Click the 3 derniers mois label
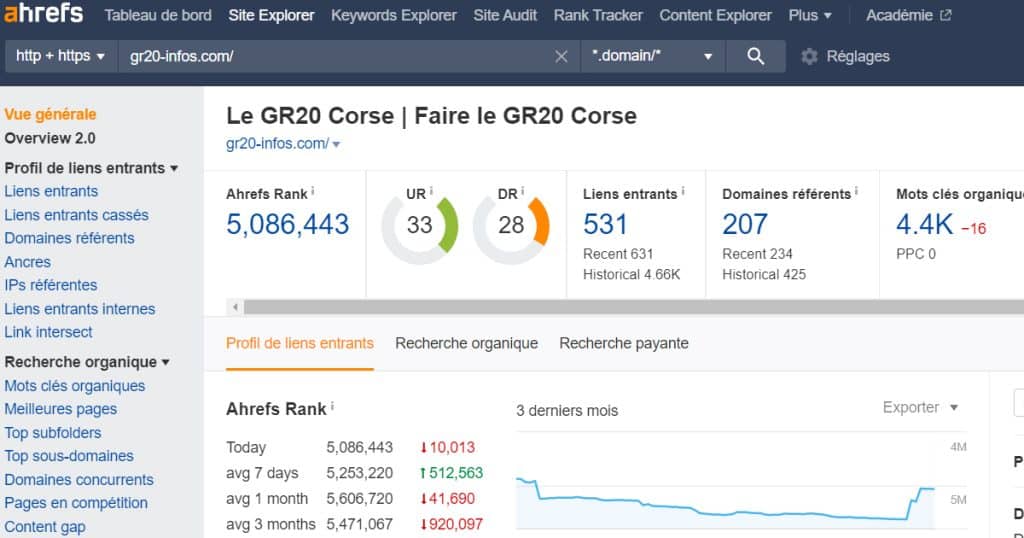 coord(567,411)
